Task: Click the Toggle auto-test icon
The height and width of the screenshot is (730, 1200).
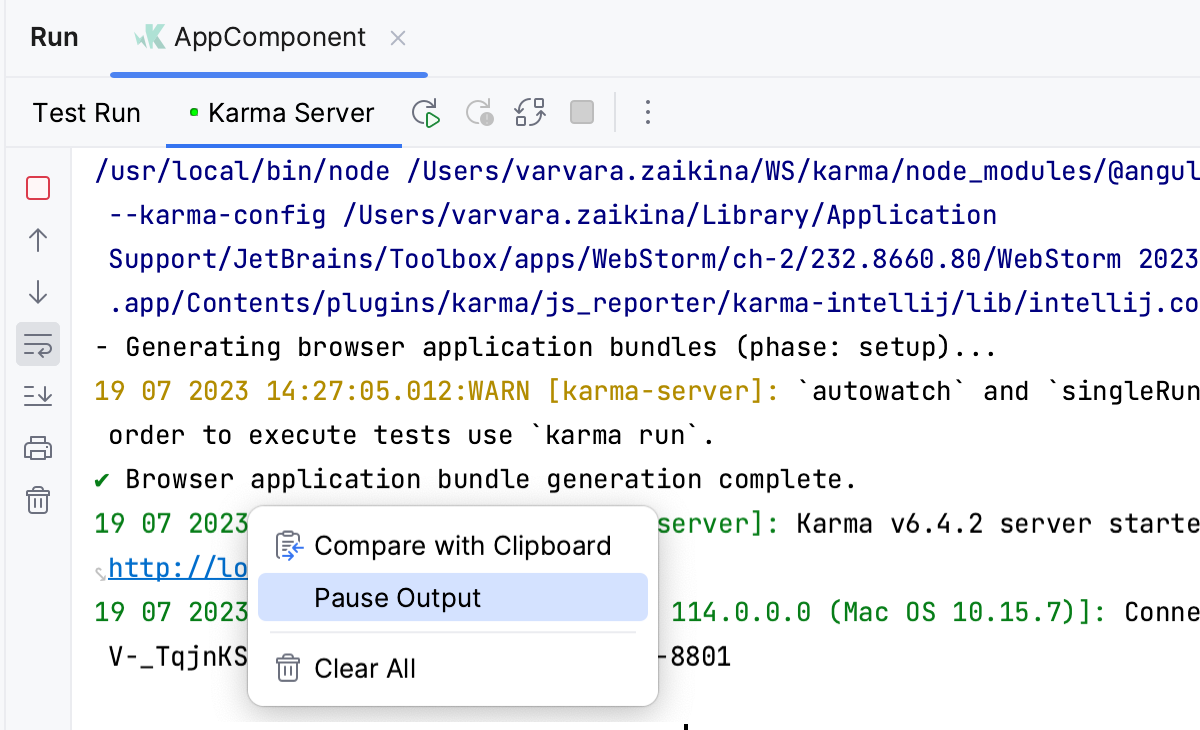Action: [530, 113]
